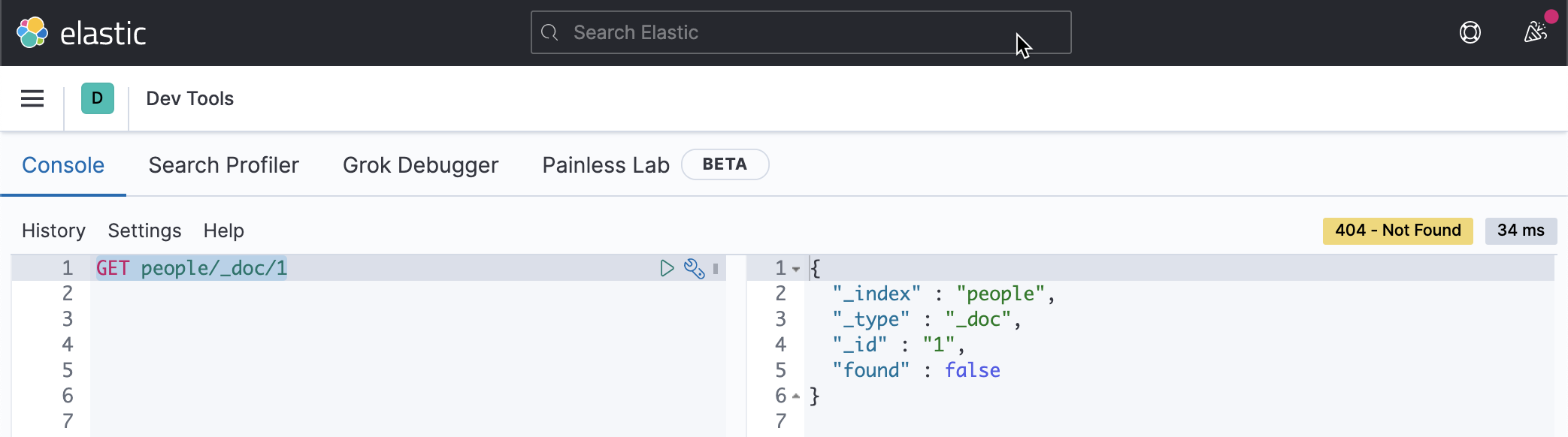Image resolution: width=1568 pixels, height=437 pixels.
Task: Open the hamburger navigation menu
Action: click(x=32, y=98)
